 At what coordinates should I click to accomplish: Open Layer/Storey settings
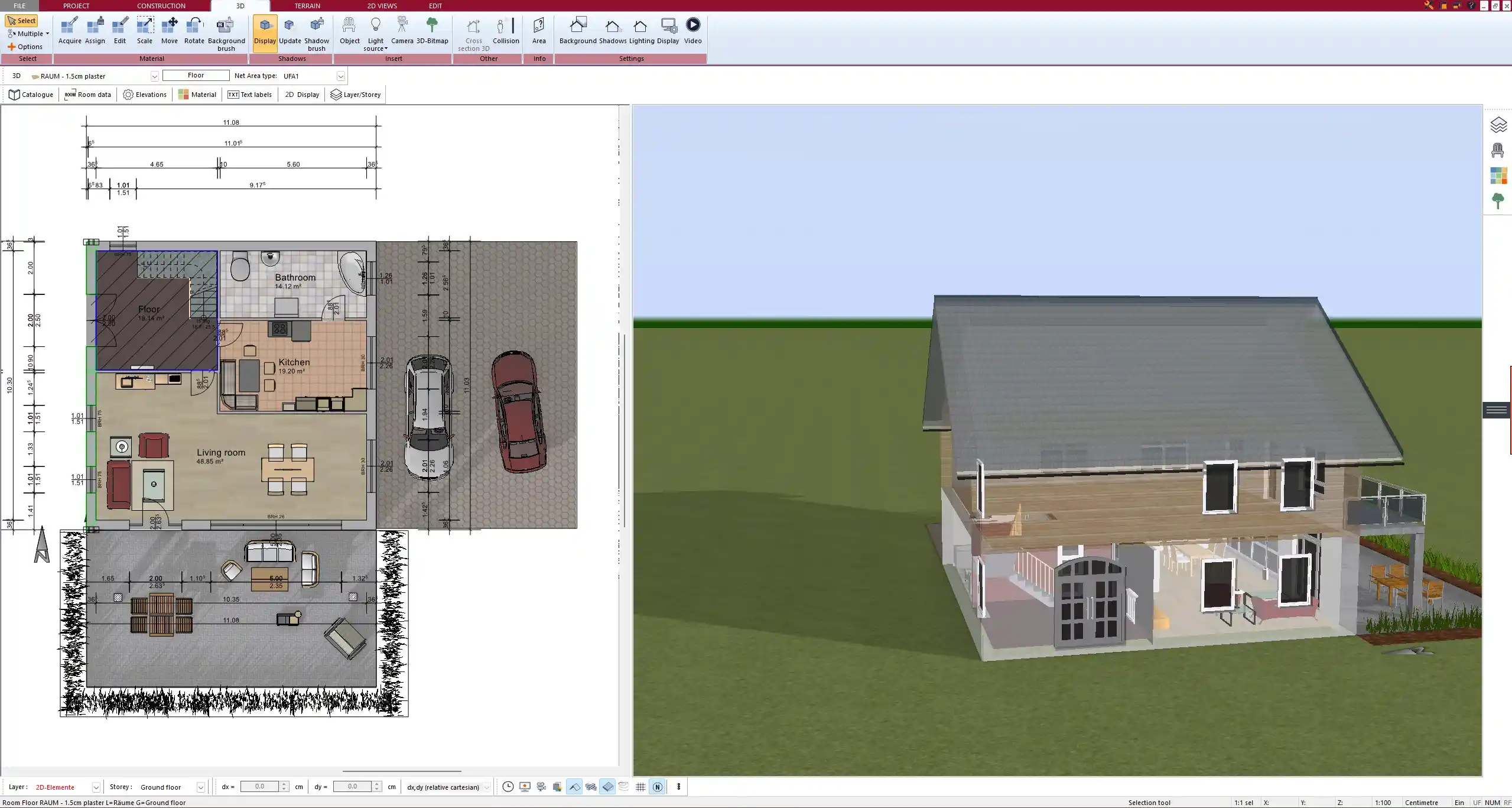coord(356,95)
